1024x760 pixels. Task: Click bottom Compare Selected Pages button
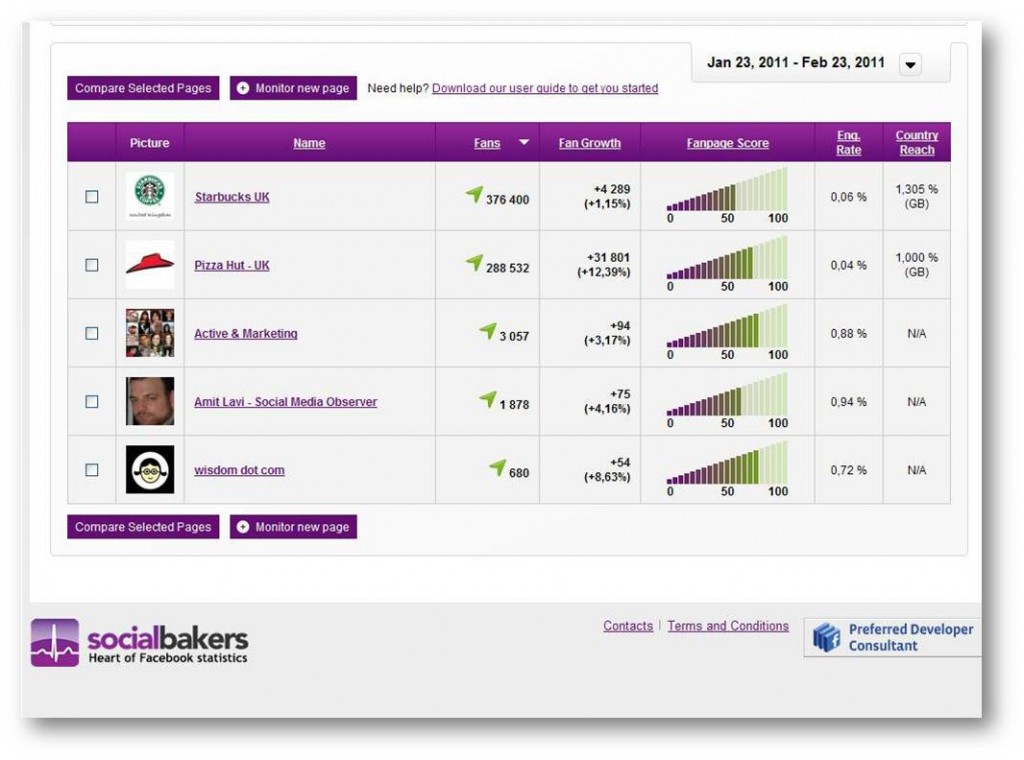pos(143,527)
